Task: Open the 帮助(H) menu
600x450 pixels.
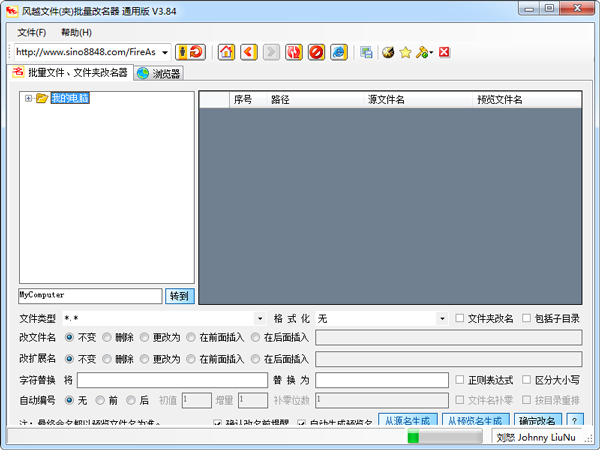Action: point(77,33)
